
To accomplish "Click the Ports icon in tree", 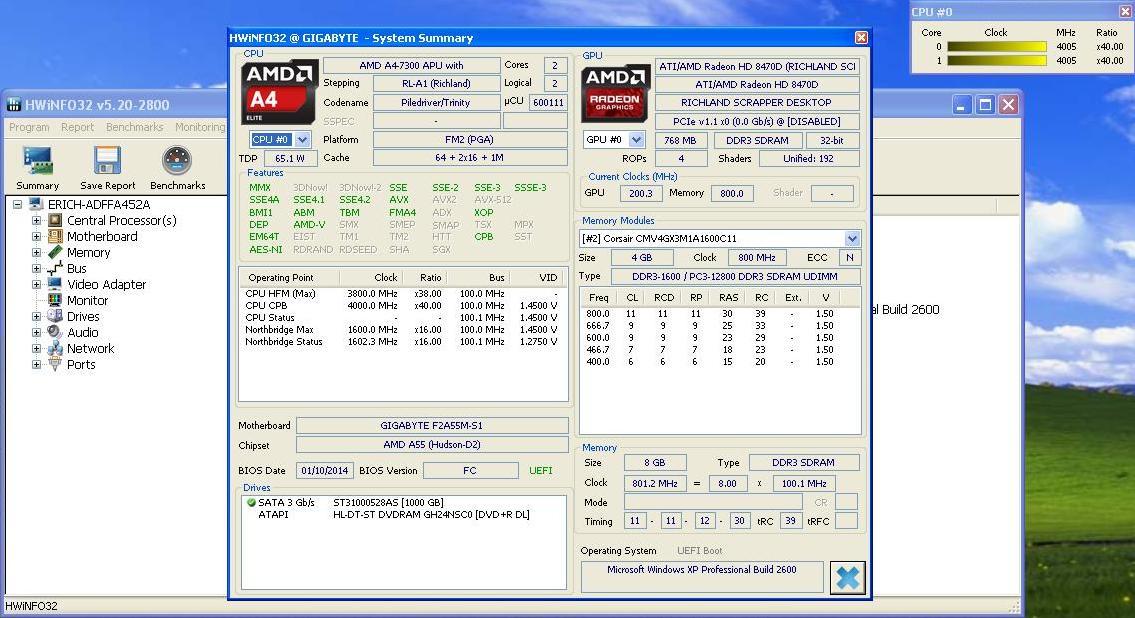I will (55, 364).
